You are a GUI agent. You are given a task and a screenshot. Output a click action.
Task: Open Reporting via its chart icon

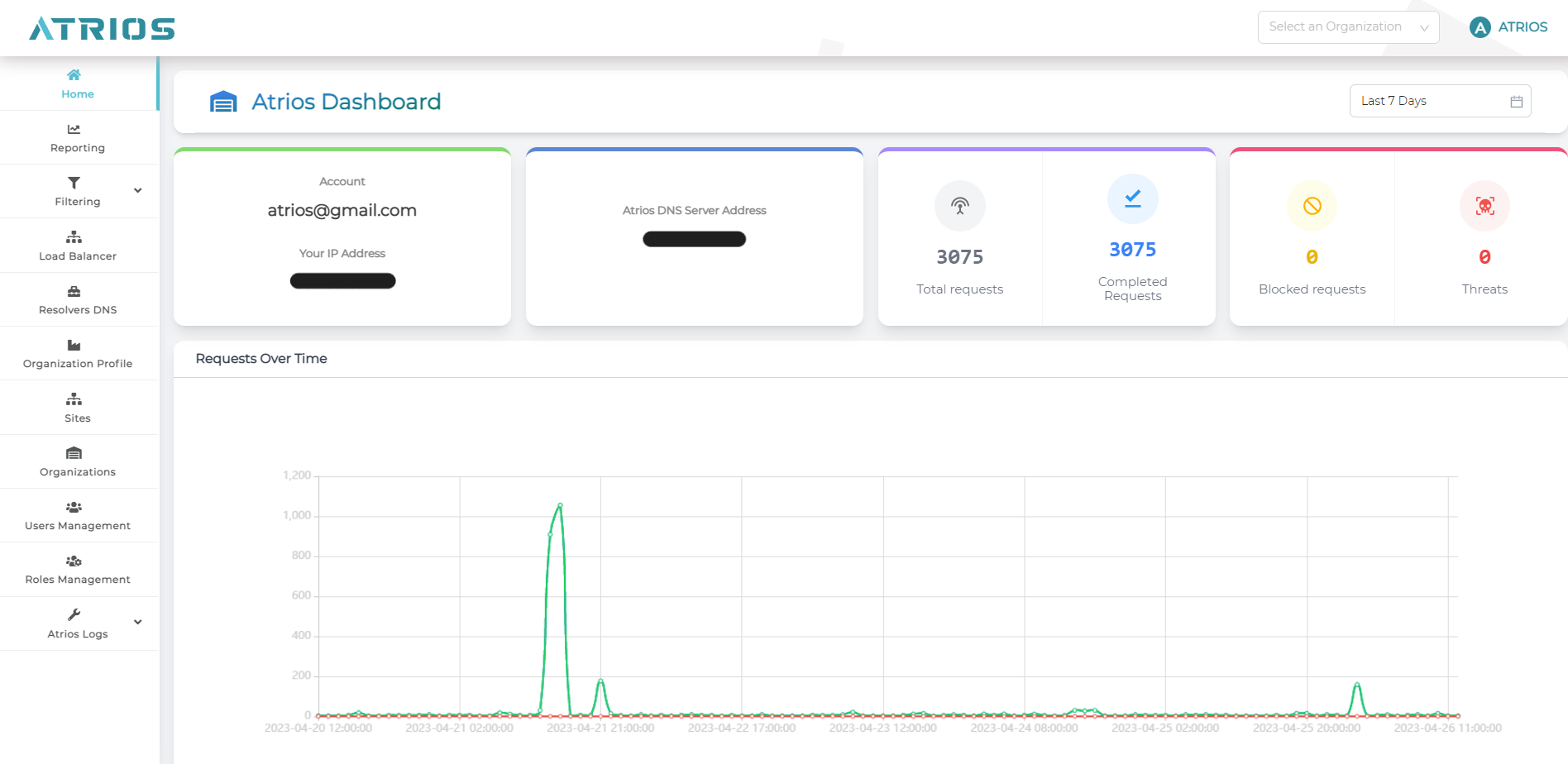(x=74, y=129)
